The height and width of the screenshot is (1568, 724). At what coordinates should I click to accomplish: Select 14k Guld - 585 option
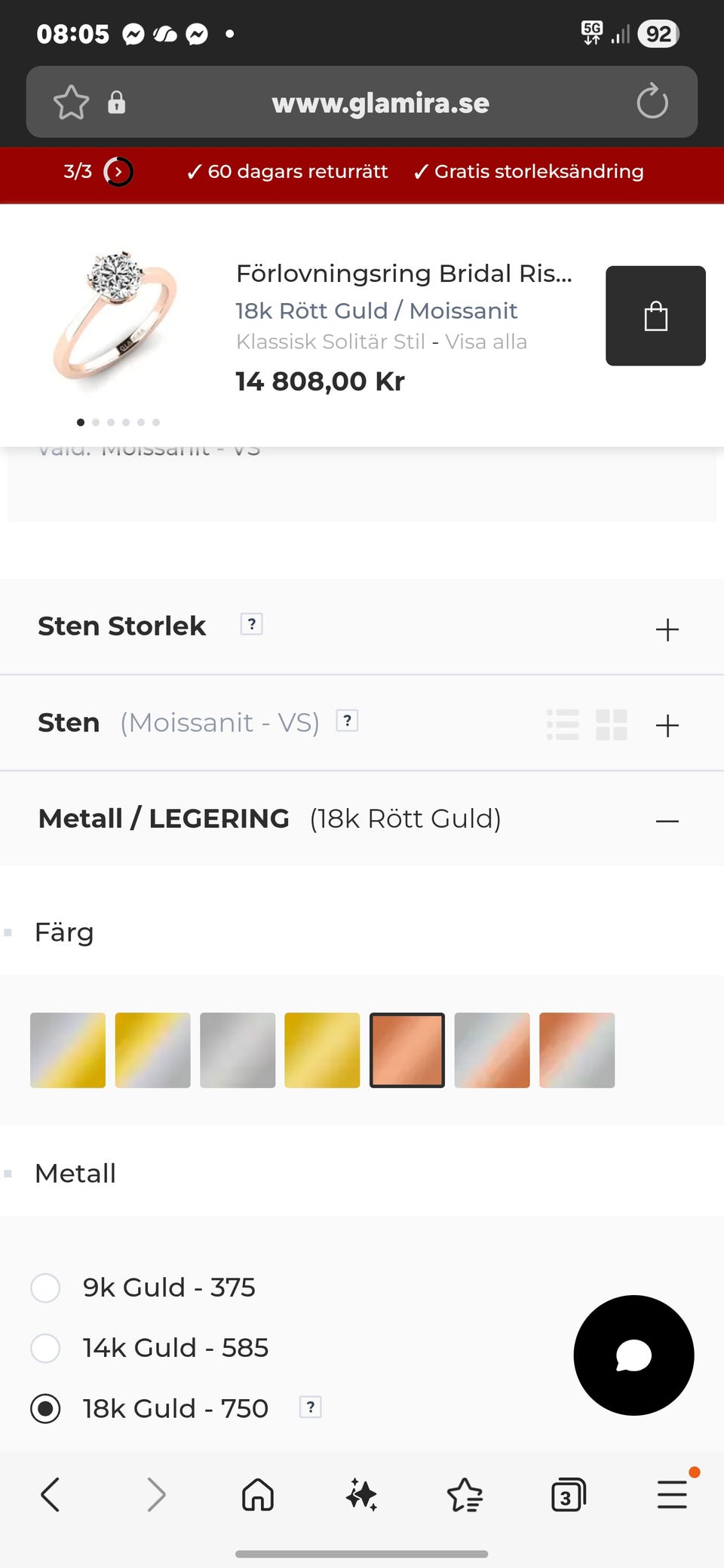point(45,1348)
